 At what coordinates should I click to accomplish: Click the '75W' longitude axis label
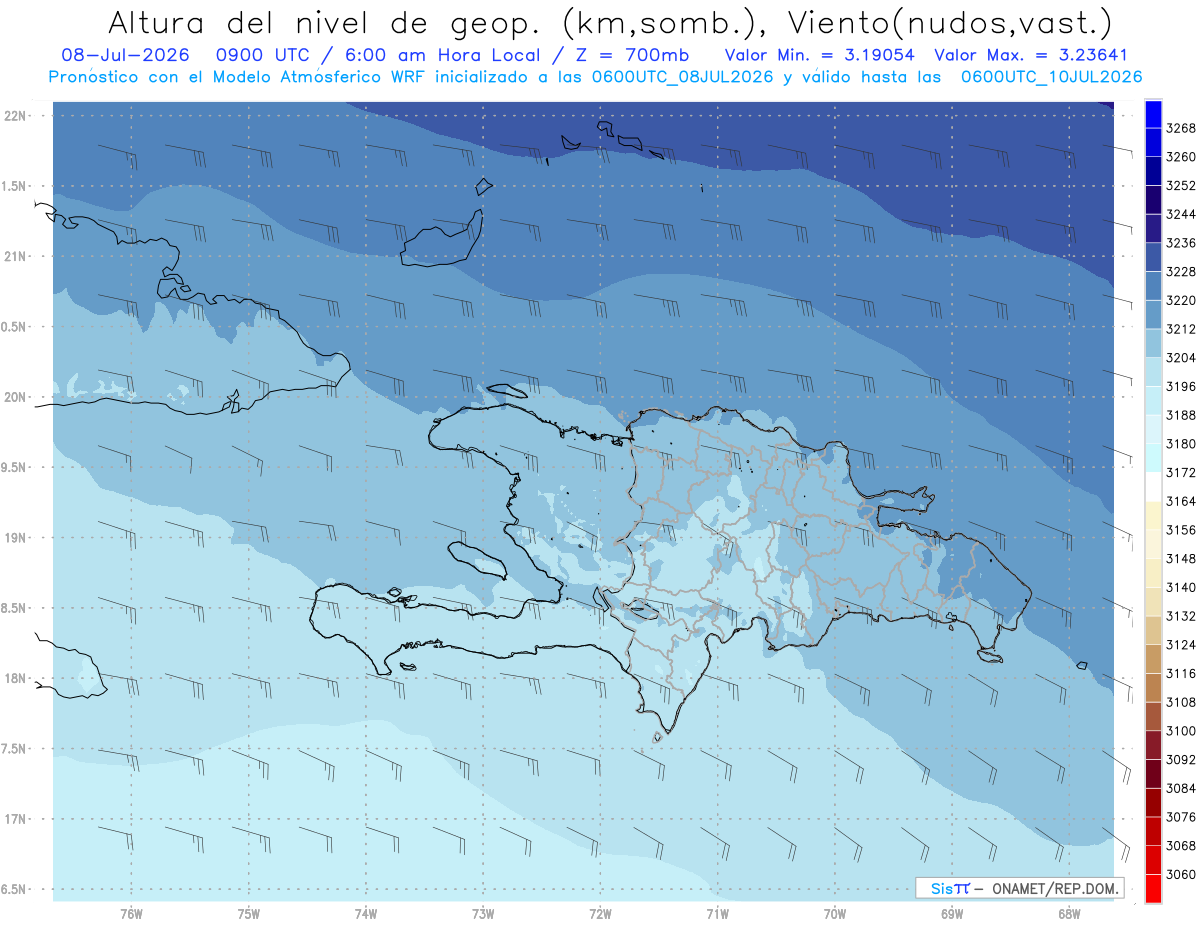(x=249, y=913)
